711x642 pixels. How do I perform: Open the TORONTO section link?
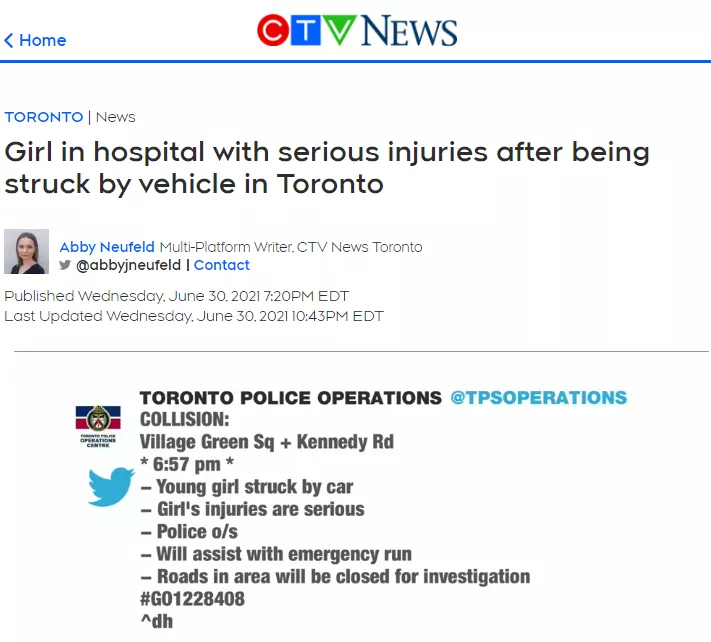pos(44,117)
